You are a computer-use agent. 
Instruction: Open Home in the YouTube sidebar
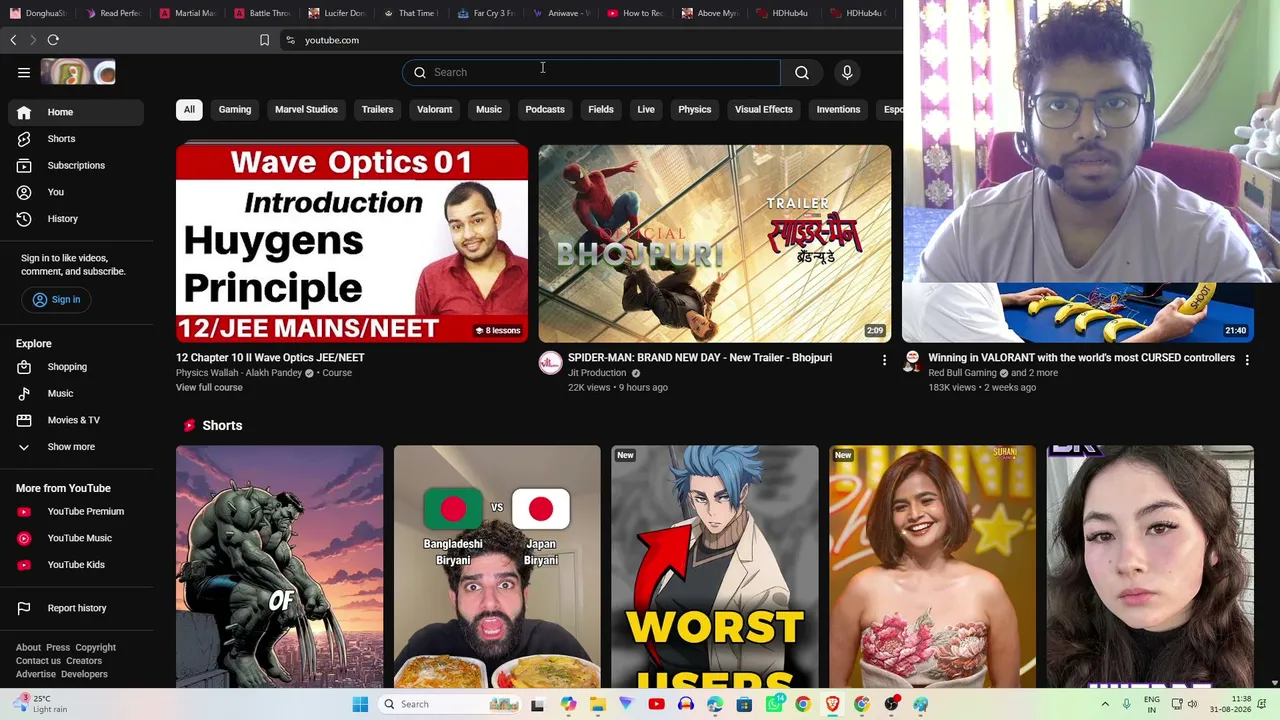pos(76,112)
